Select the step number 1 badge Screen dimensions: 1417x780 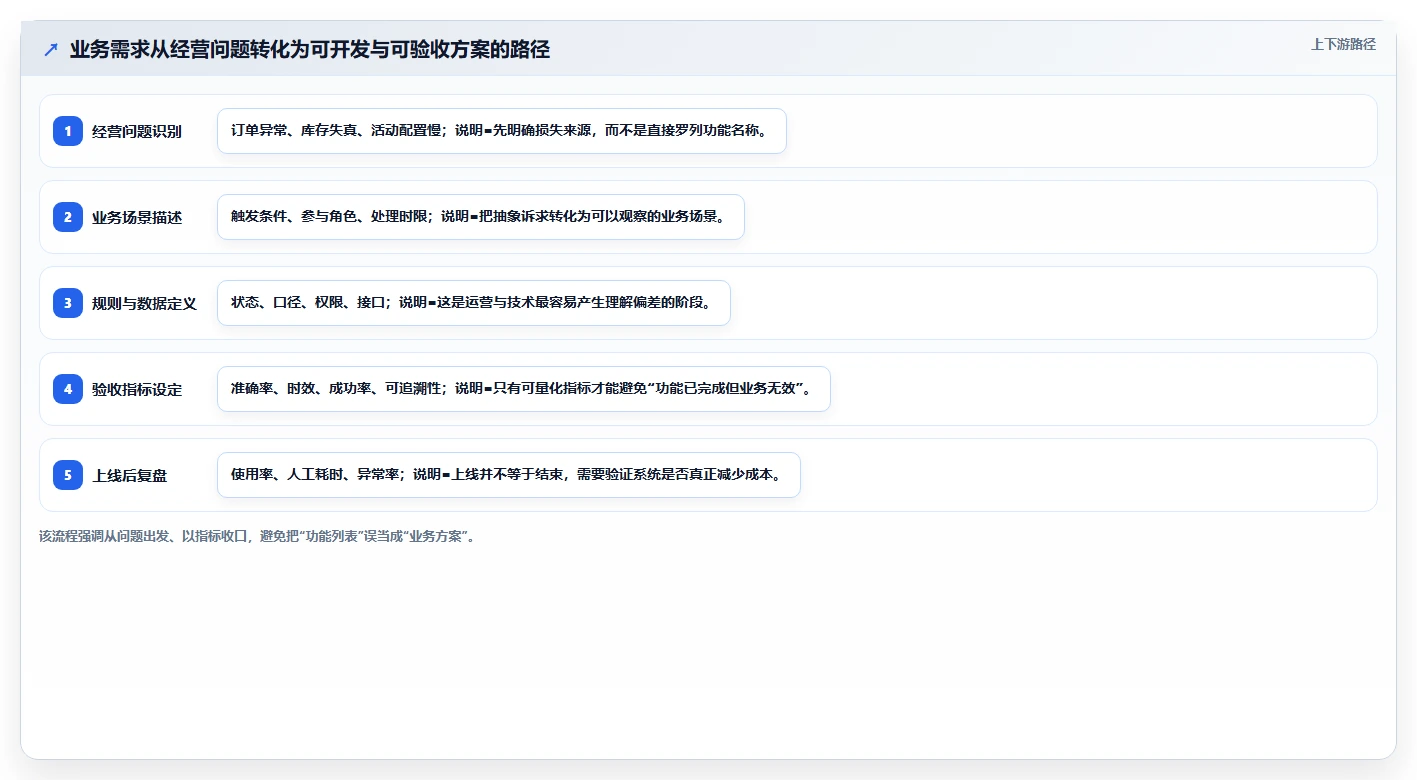click(68, 131)
